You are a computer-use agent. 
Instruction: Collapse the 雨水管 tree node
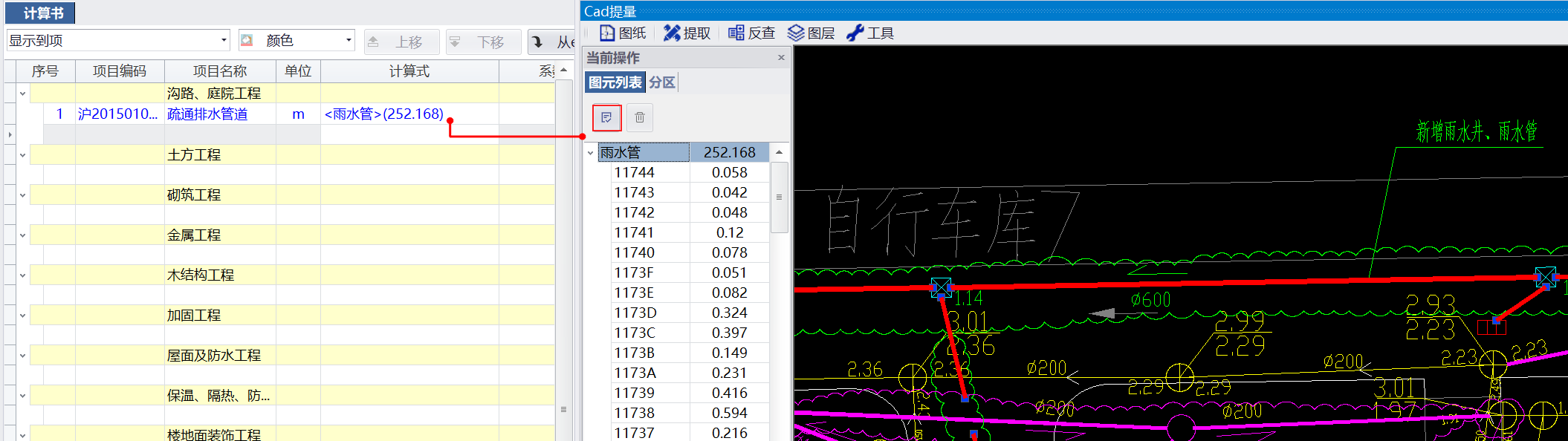click(591, 153)
